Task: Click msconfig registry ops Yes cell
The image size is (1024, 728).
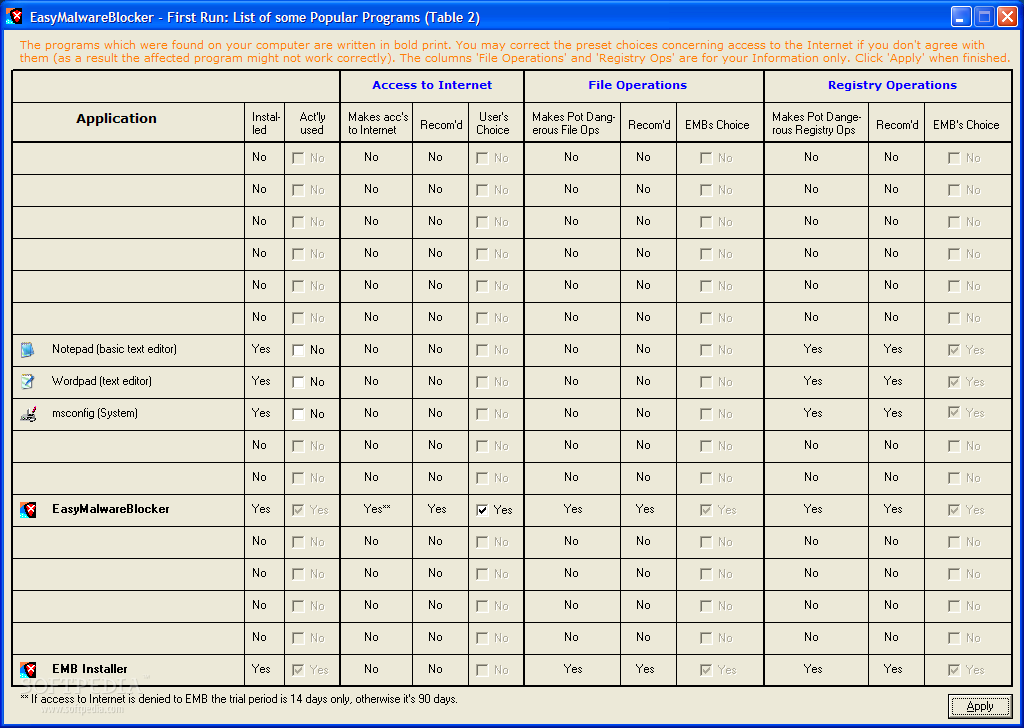Action: tap(813, 413)
